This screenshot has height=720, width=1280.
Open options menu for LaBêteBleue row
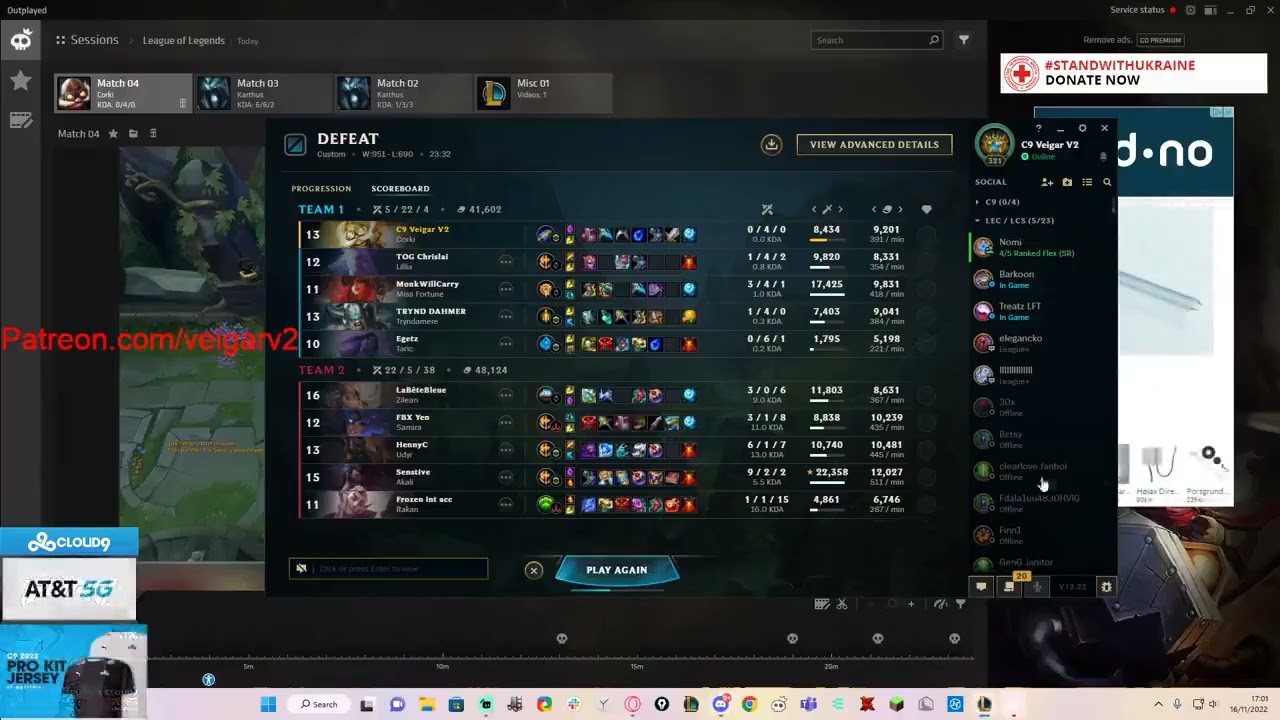click(x=506, y=395)
